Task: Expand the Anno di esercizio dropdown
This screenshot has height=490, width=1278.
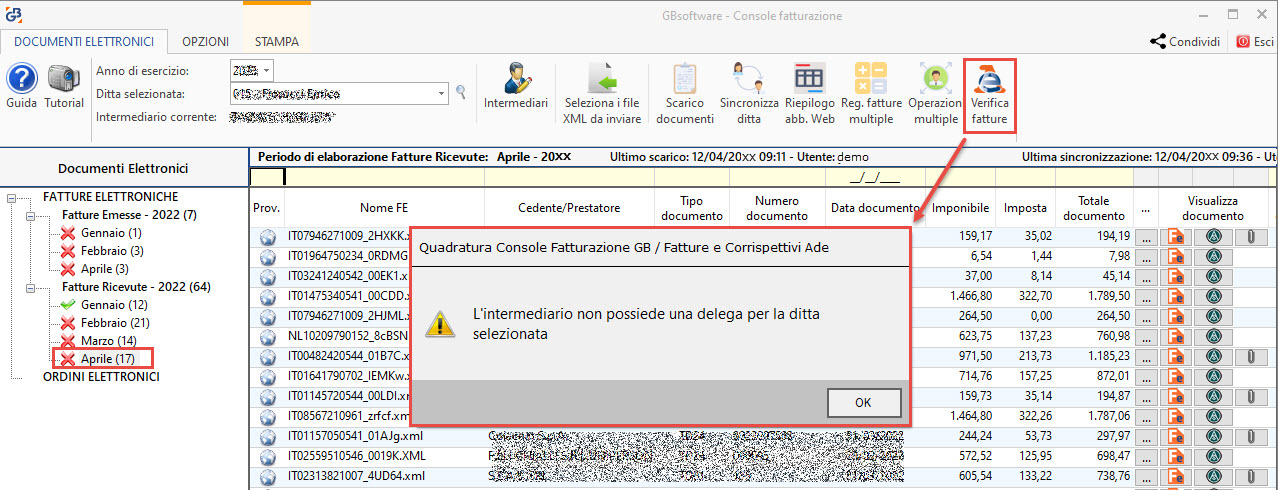Action: click(266, 71)
